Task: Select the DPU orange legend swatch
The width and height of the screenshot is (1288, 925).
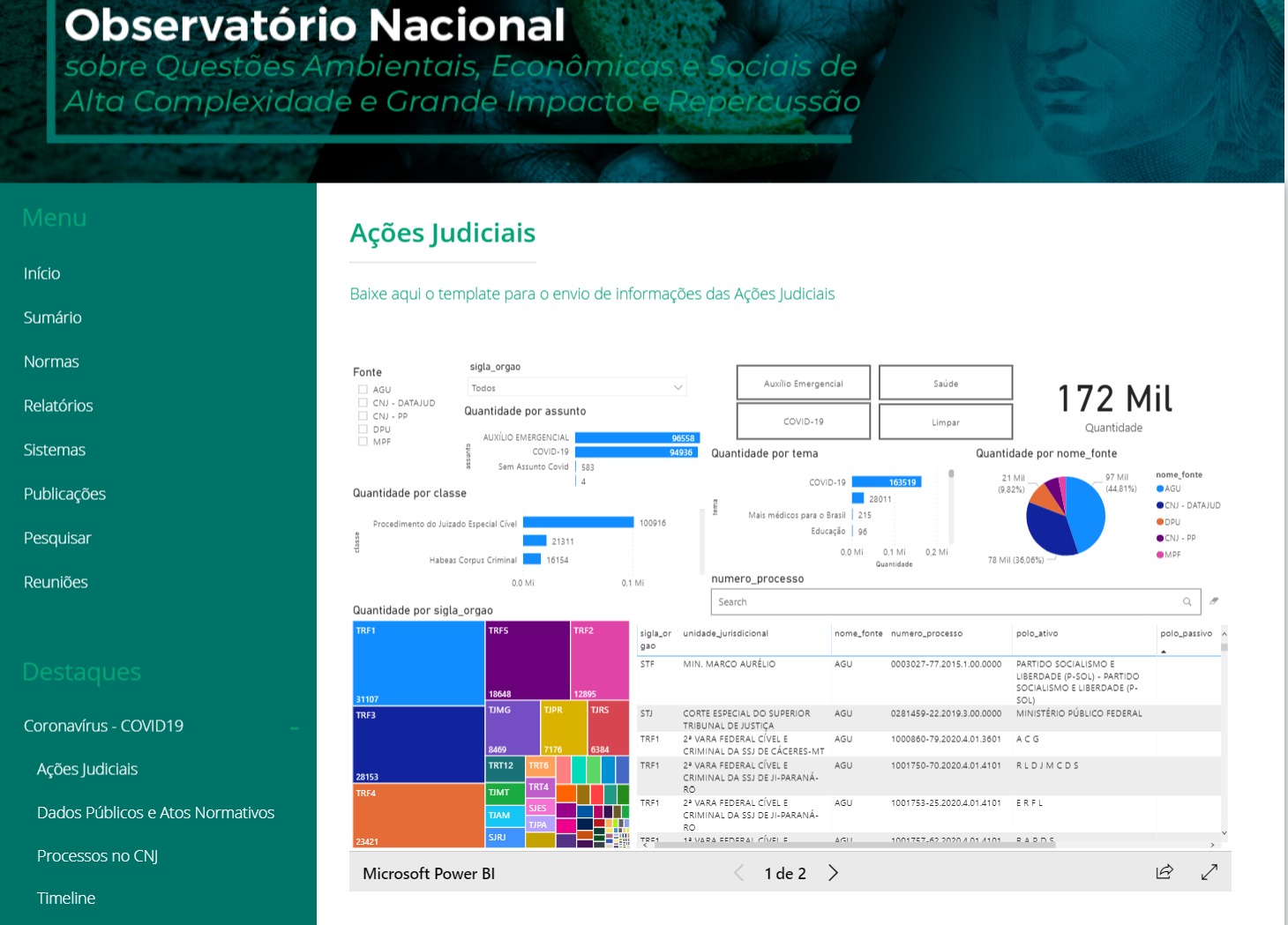Action: click(x=1160, y=522)
